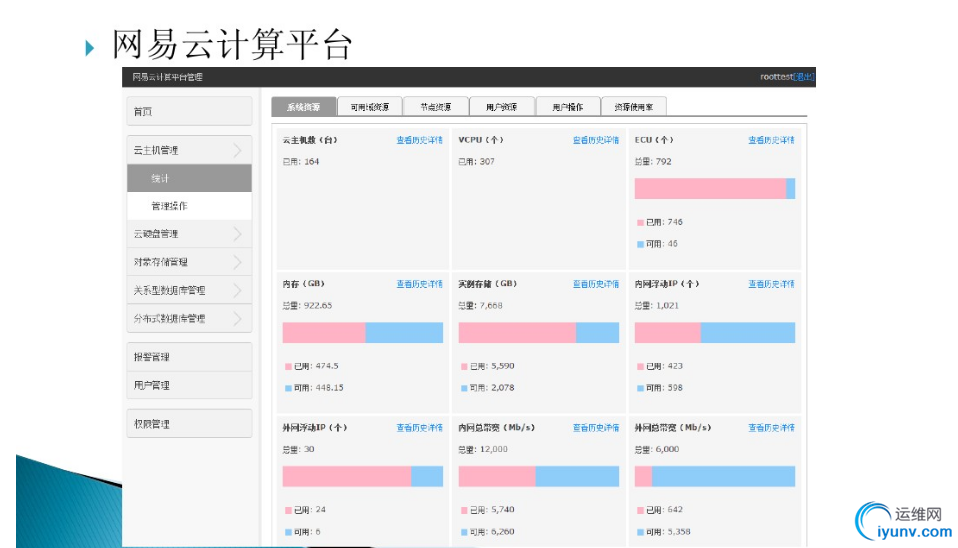
Task: Switch to the 可用域资源 tab
Action: point(370,107)
